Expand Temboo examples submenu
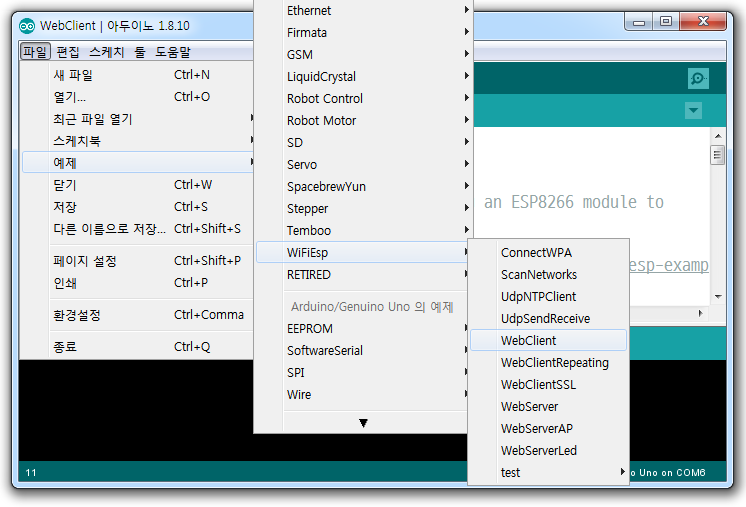The image size is (746, 507). 364,230
